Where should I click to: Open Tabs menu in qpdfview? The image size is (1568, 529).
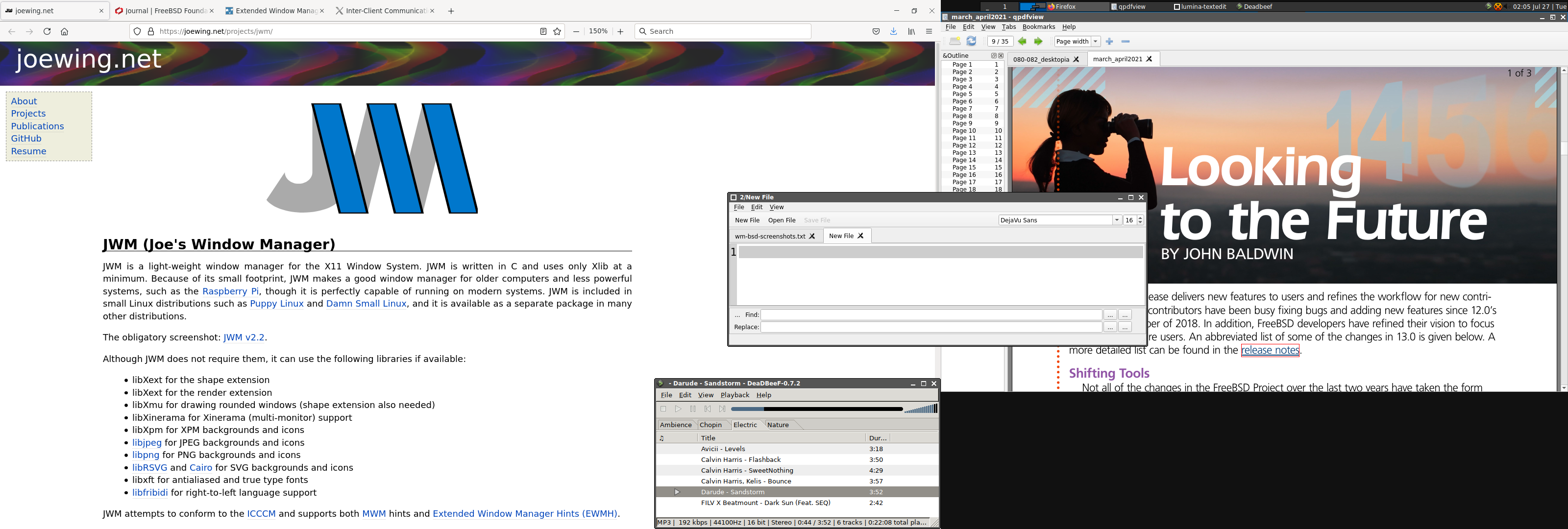coord(1008,27)
